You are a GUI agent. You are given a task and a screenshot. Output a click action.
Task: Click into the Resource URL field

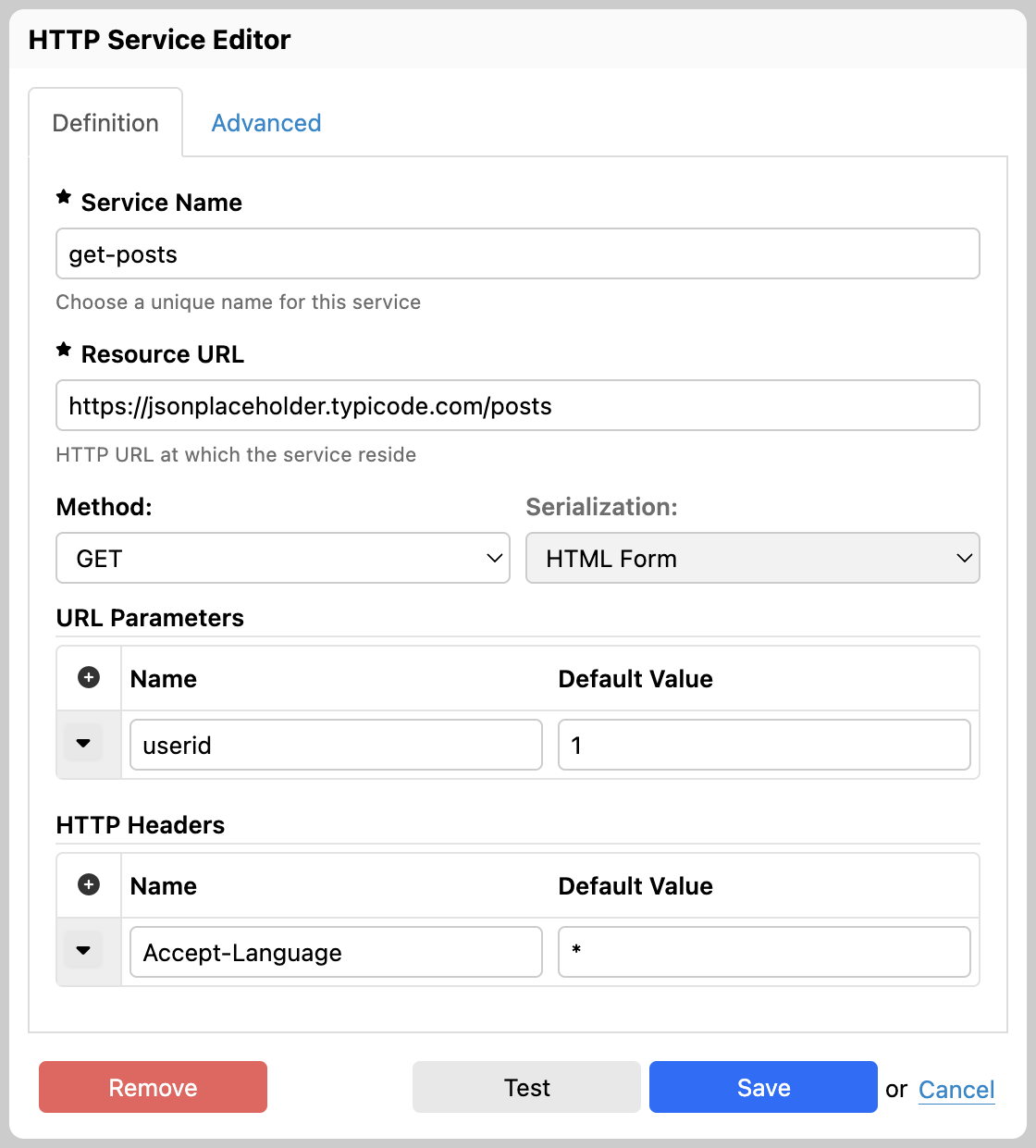(518, 406)
